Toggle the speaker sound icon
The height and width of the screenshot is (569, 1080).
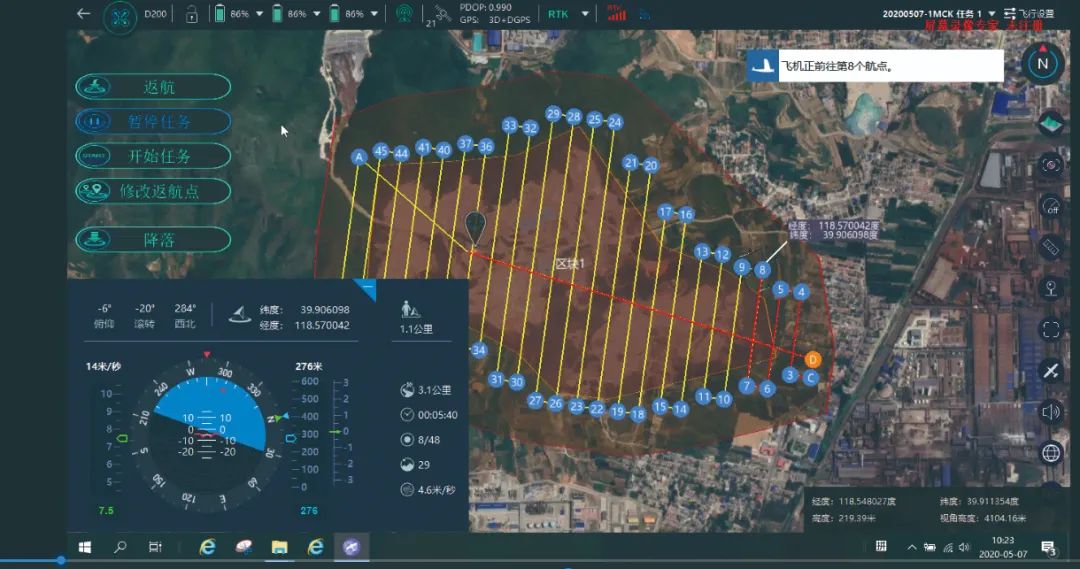(1050, 412)
